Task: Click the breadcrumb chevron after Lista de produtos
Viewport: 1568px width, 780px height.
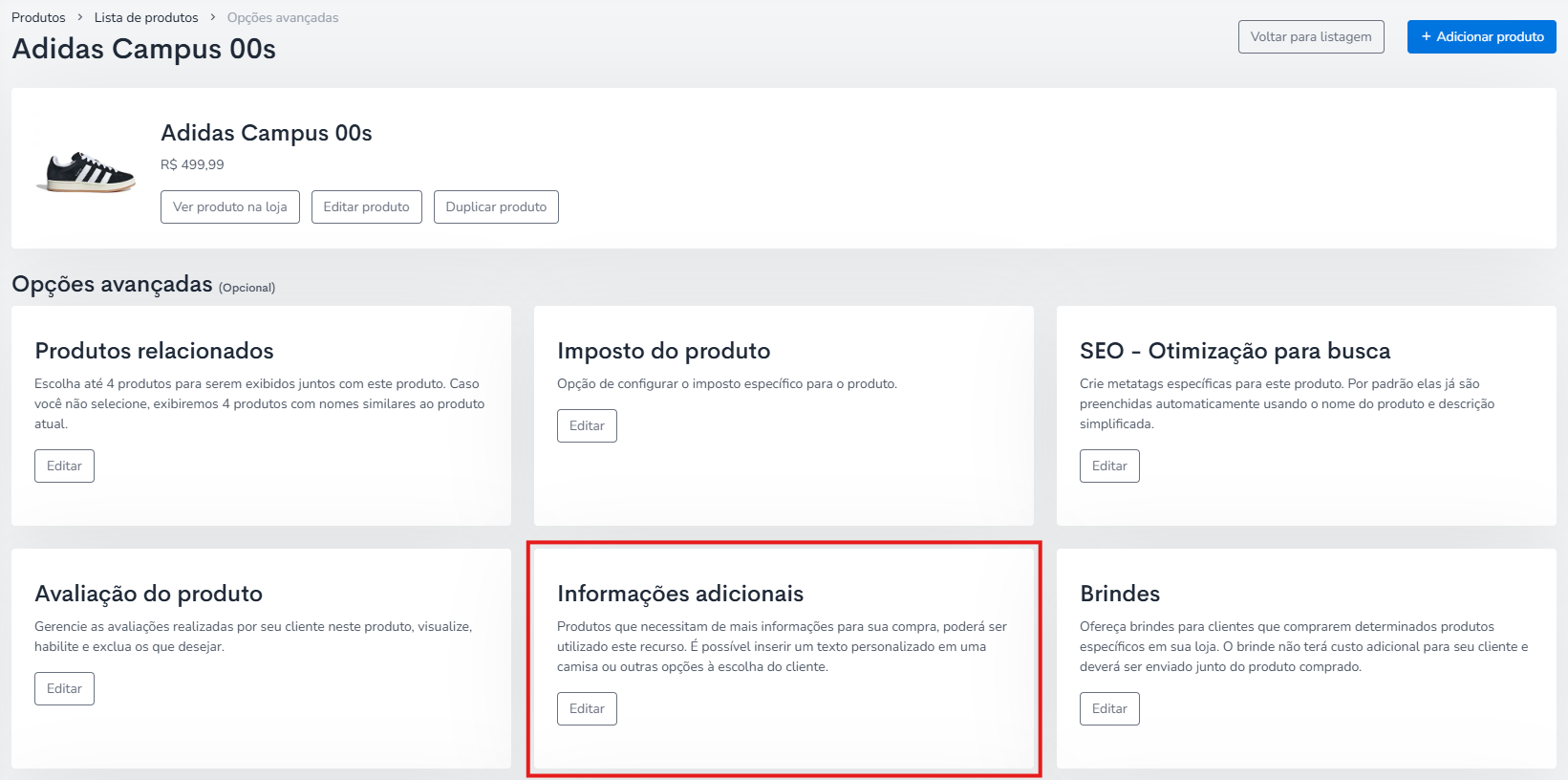Action: click(x=213, y=17)
